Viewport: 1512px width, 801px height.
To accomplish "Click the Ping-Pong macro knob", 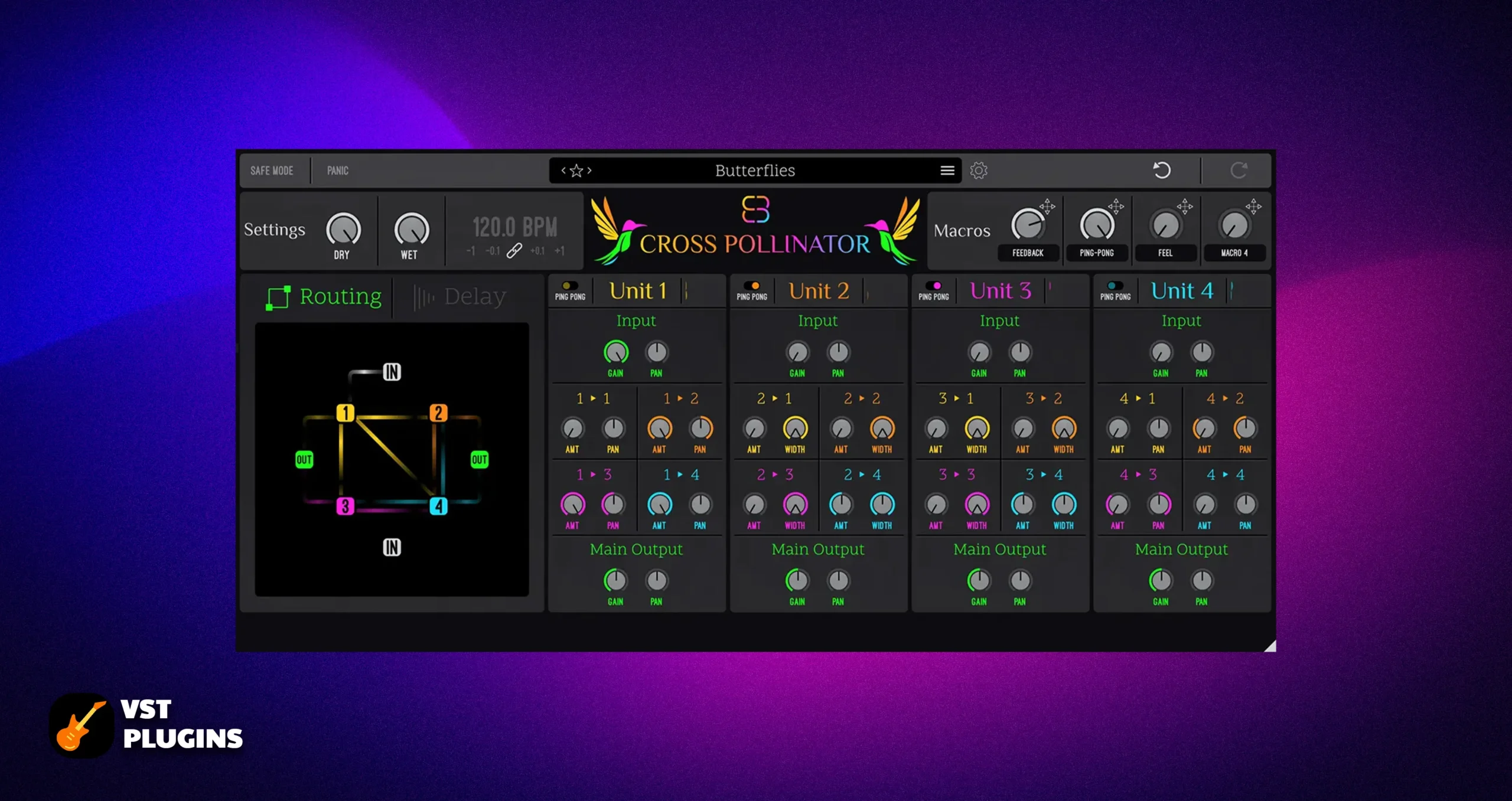I will pos(1097,224).
